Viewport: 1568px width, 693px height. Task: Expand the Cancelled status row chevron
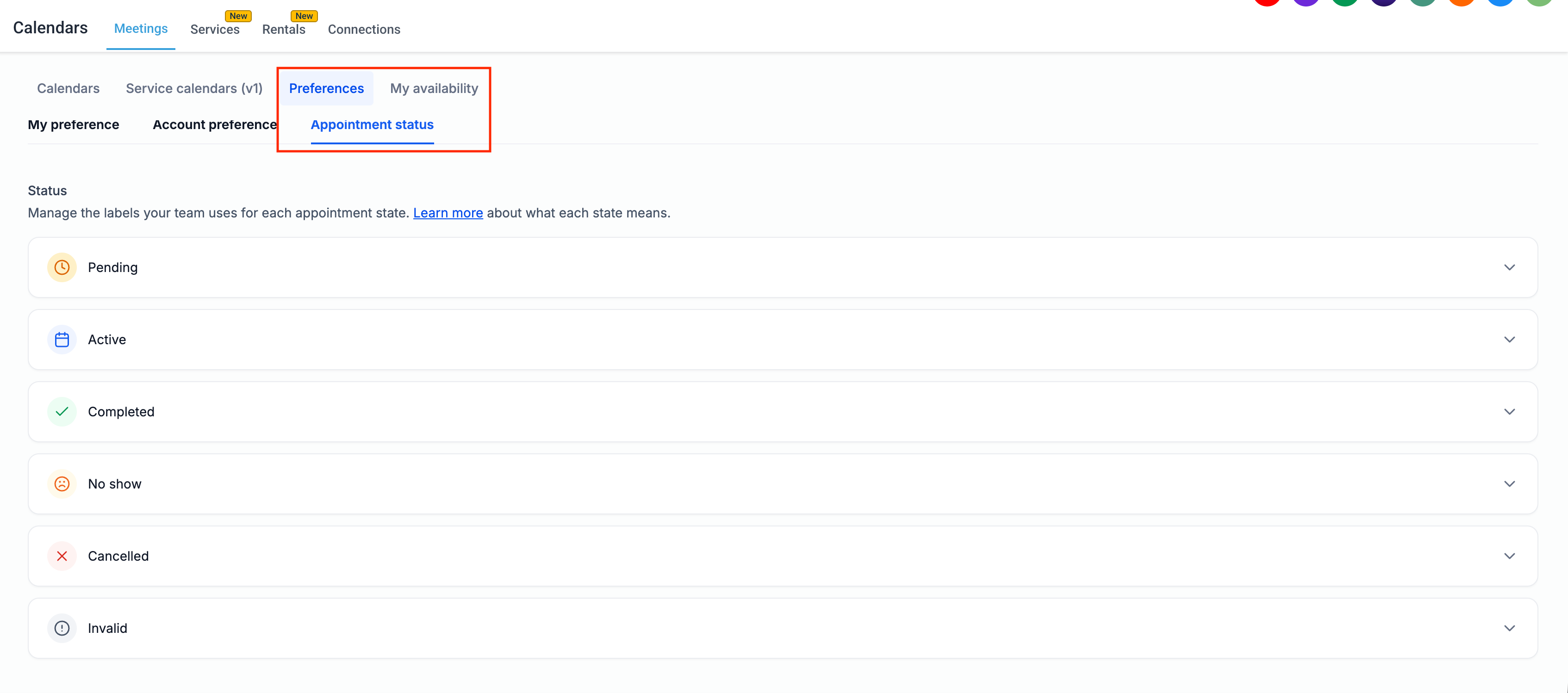click(x=1509, y=556)
